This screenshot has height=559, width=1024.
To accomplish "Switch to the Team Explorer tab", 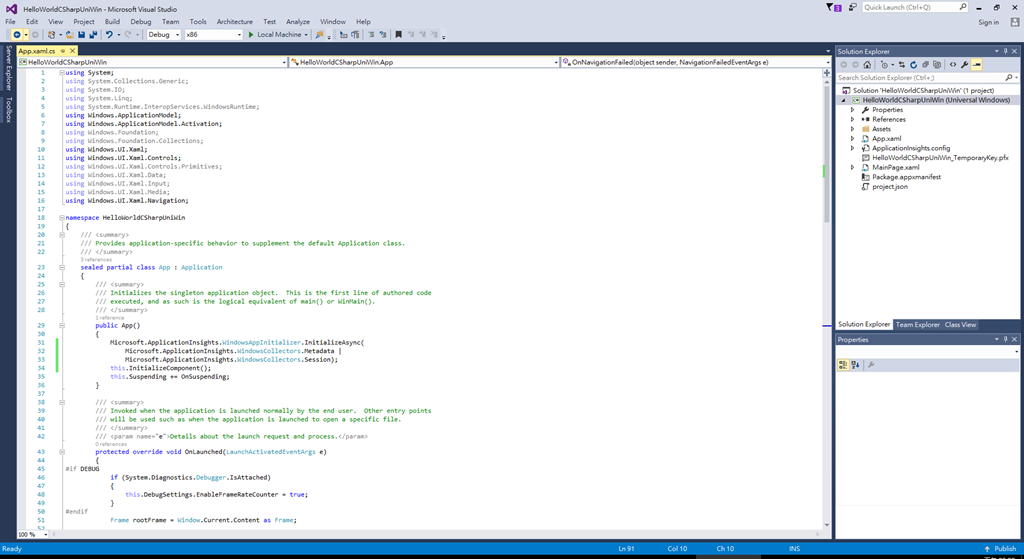I will [917, 325].
